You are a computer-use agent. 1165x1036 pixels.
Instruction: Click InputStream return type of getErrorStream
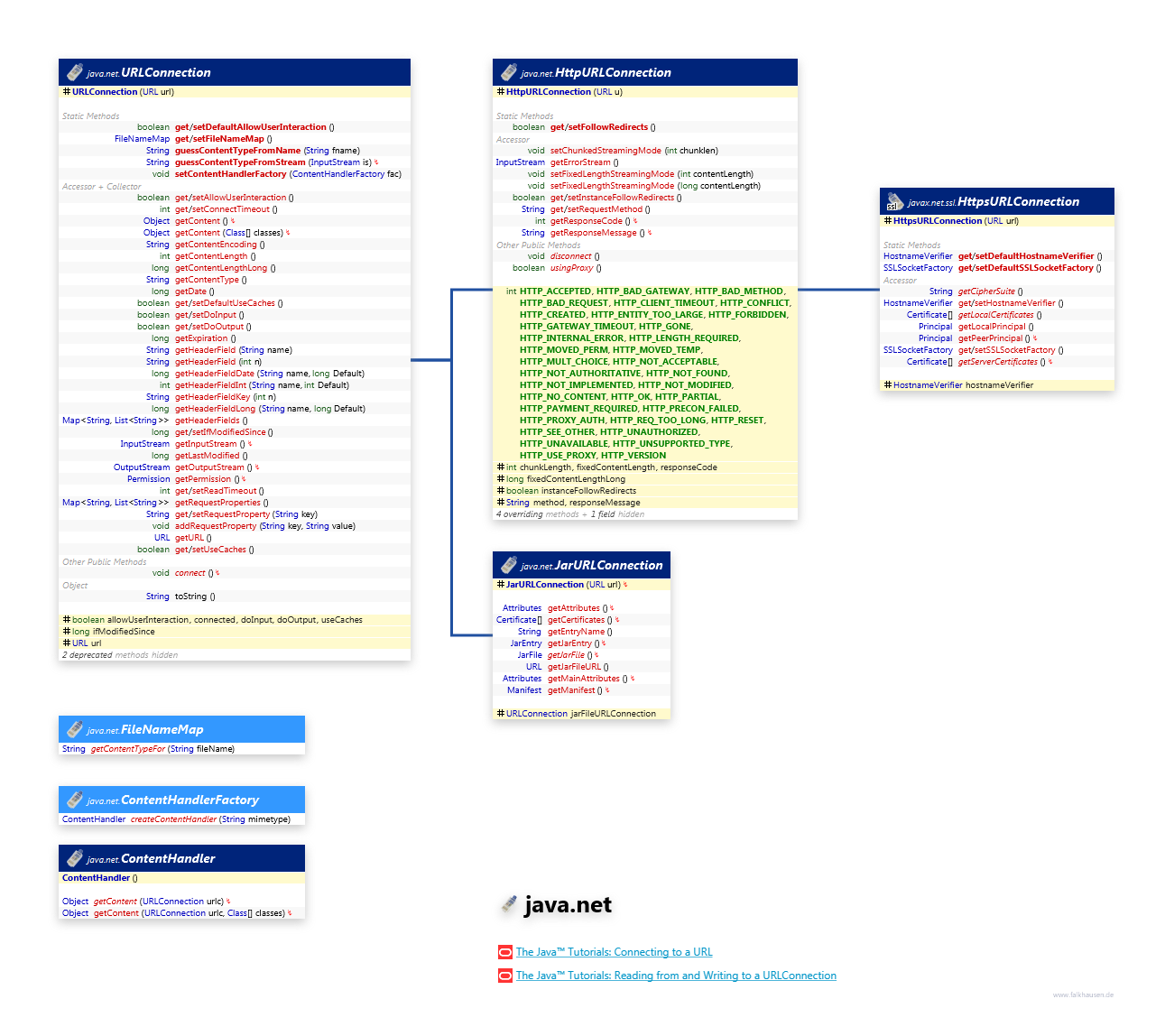[520, 162]
